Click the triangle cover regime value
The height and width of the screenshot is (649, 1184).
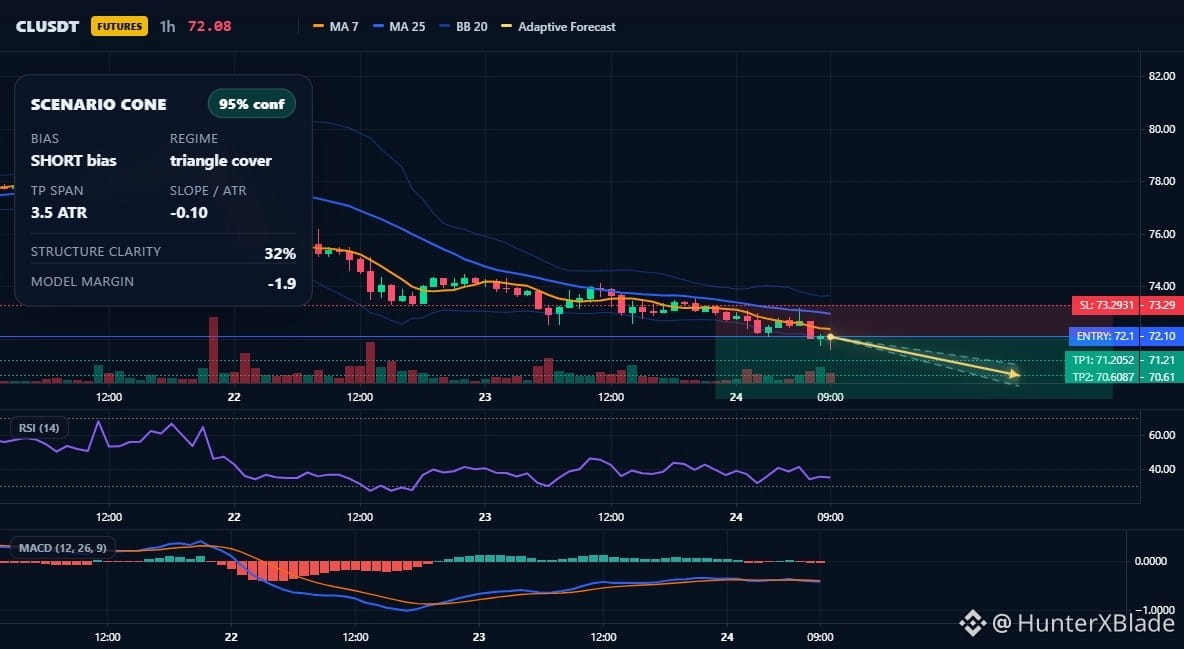[x=220, y=160]
